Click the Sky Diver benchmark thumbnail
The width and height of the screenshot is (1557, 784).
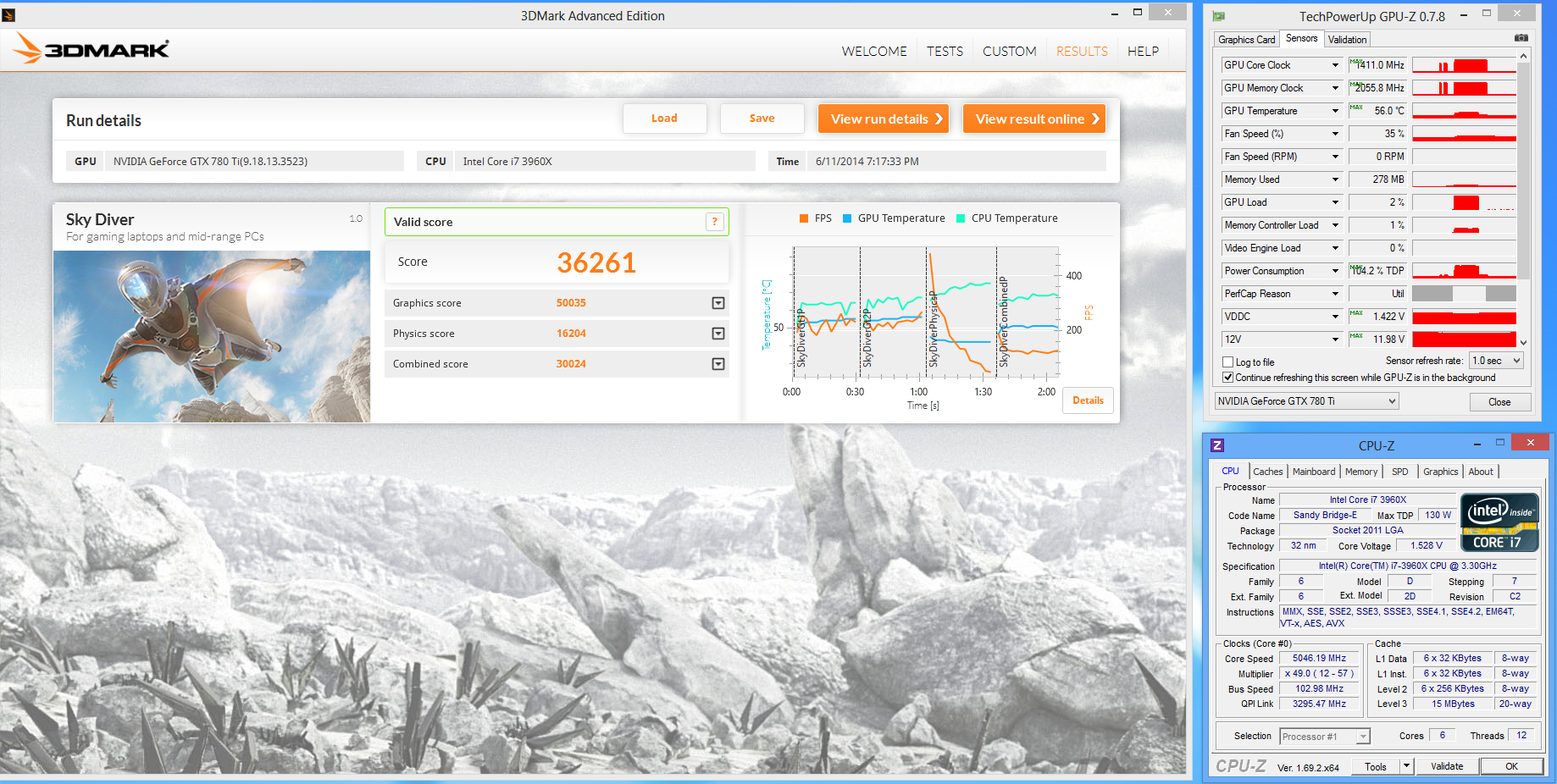click(212, 336)
